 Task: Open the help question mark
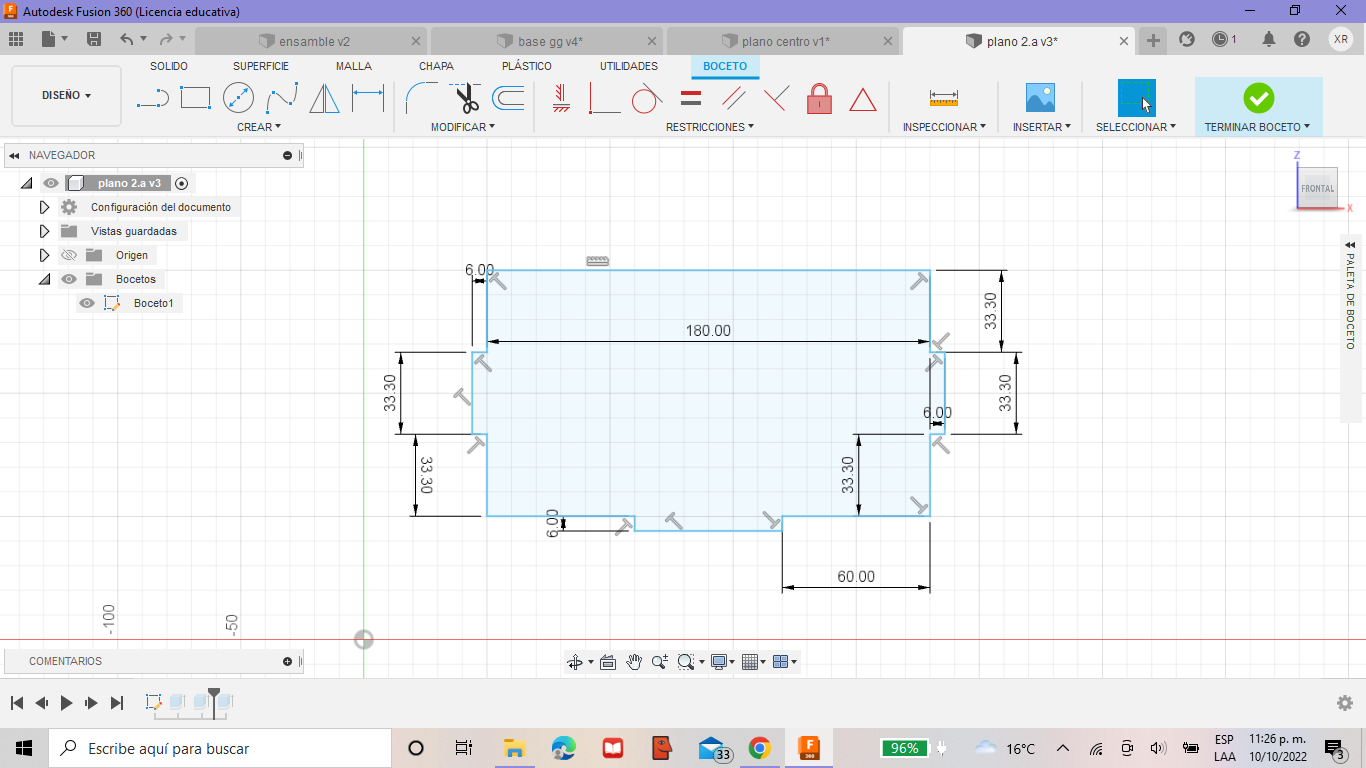[1302, 40]
